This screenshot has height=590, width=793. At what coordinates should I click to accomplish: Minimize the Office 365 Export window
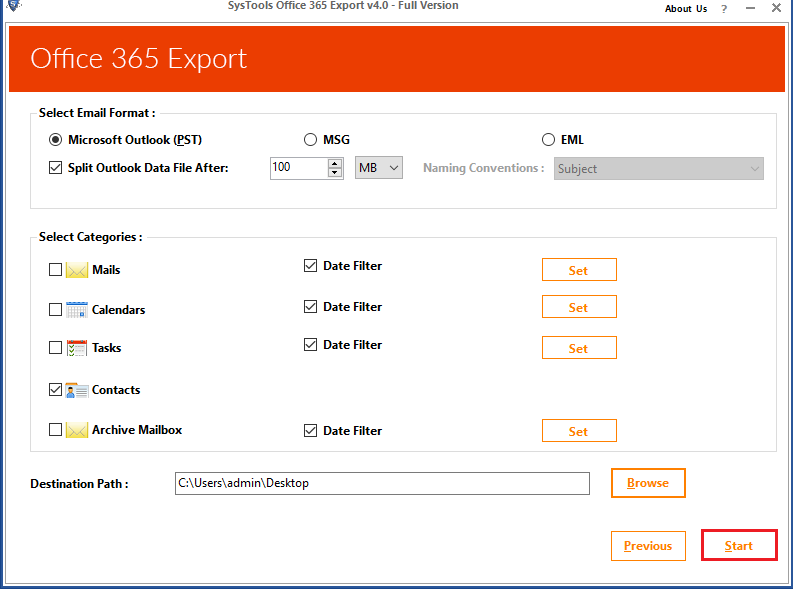(751, 8)
